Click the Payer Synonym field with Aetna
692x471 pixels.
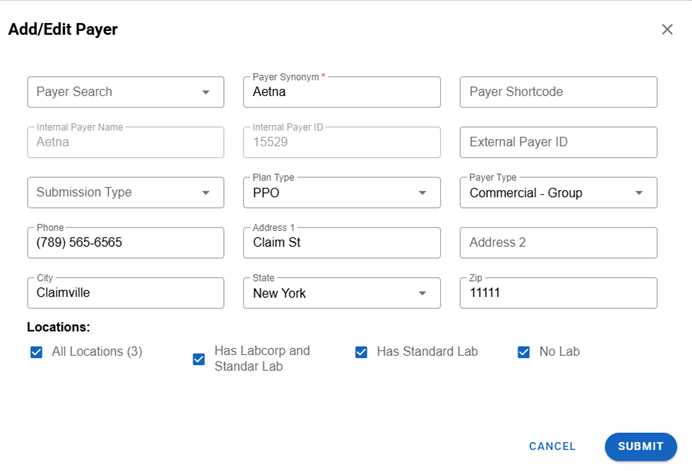(341, 92)
